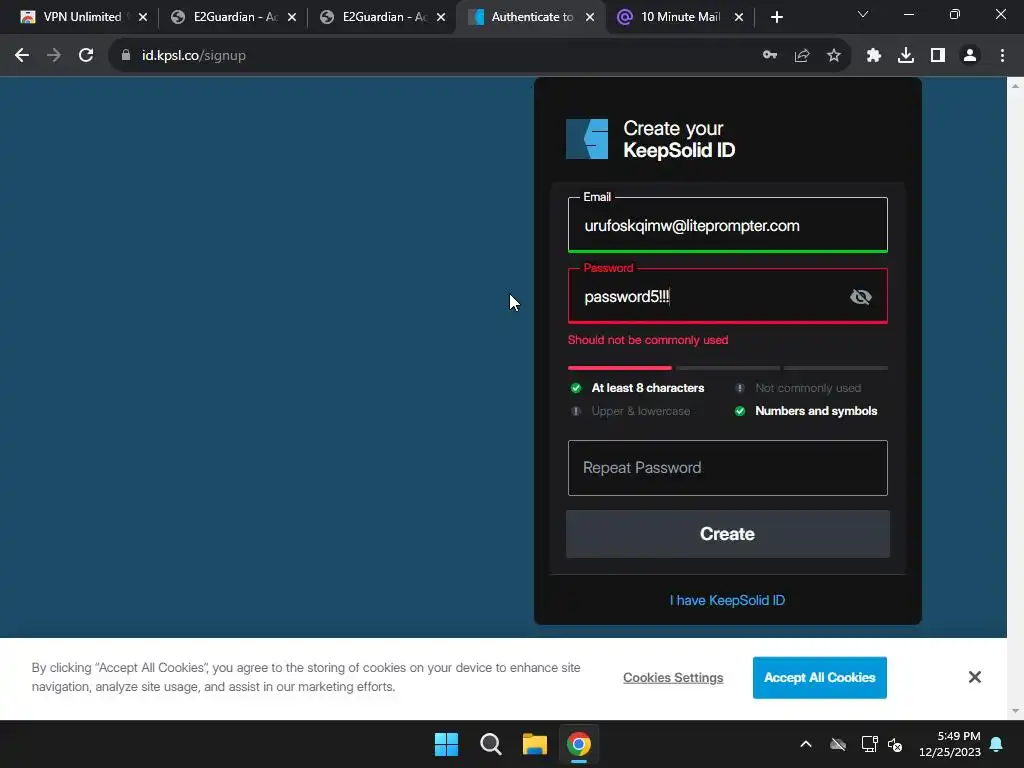Viewport: 1024px width, 768px height.
Task: Click the OneDrive cloud tray icon
Action: click(838, 744)
